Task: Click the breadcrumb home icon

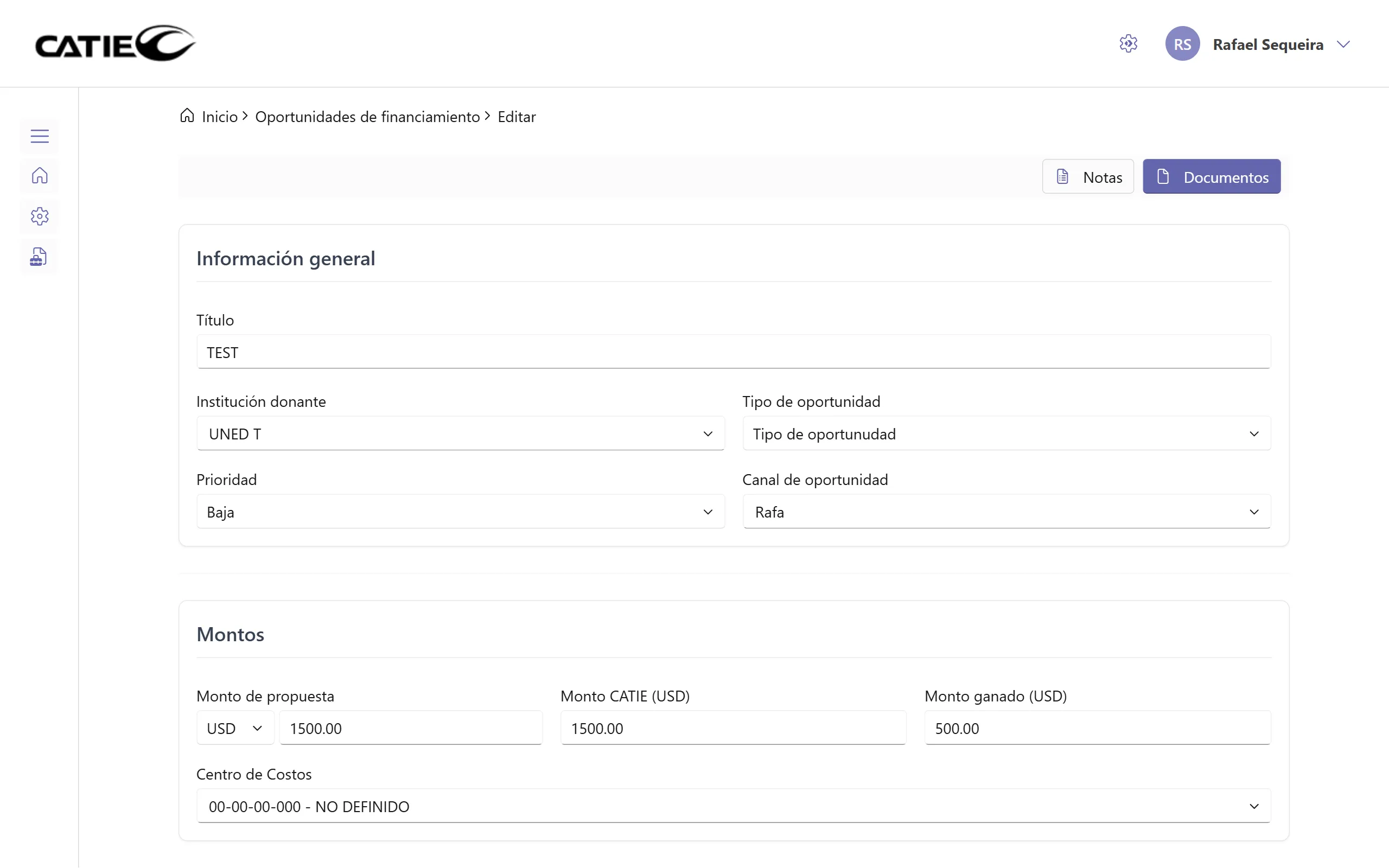Action: [187, 116]
